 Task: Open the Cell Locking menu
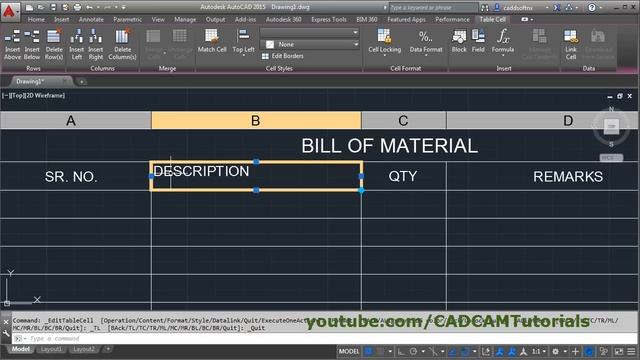coord(384,42)
